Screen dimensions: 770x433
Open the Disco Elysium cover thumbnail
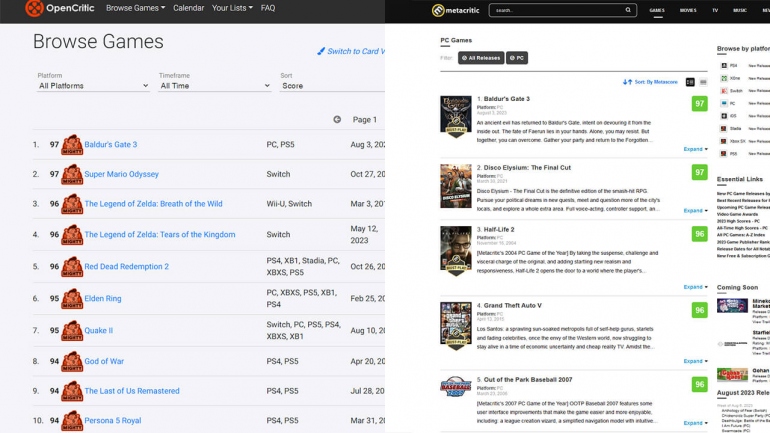point(456,186)
